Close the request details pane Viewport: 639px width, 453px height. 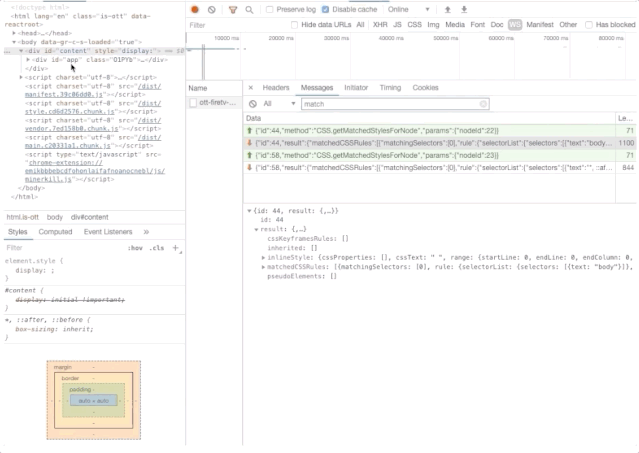(251, 88)
